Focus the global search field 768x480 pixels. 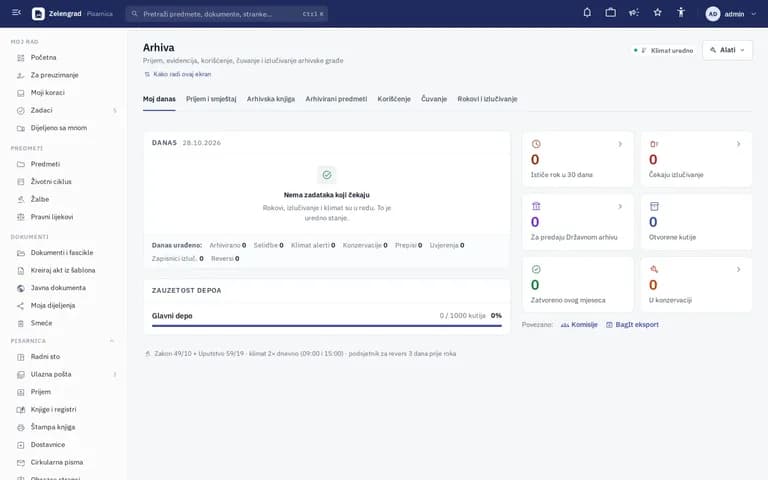(227, 14)
